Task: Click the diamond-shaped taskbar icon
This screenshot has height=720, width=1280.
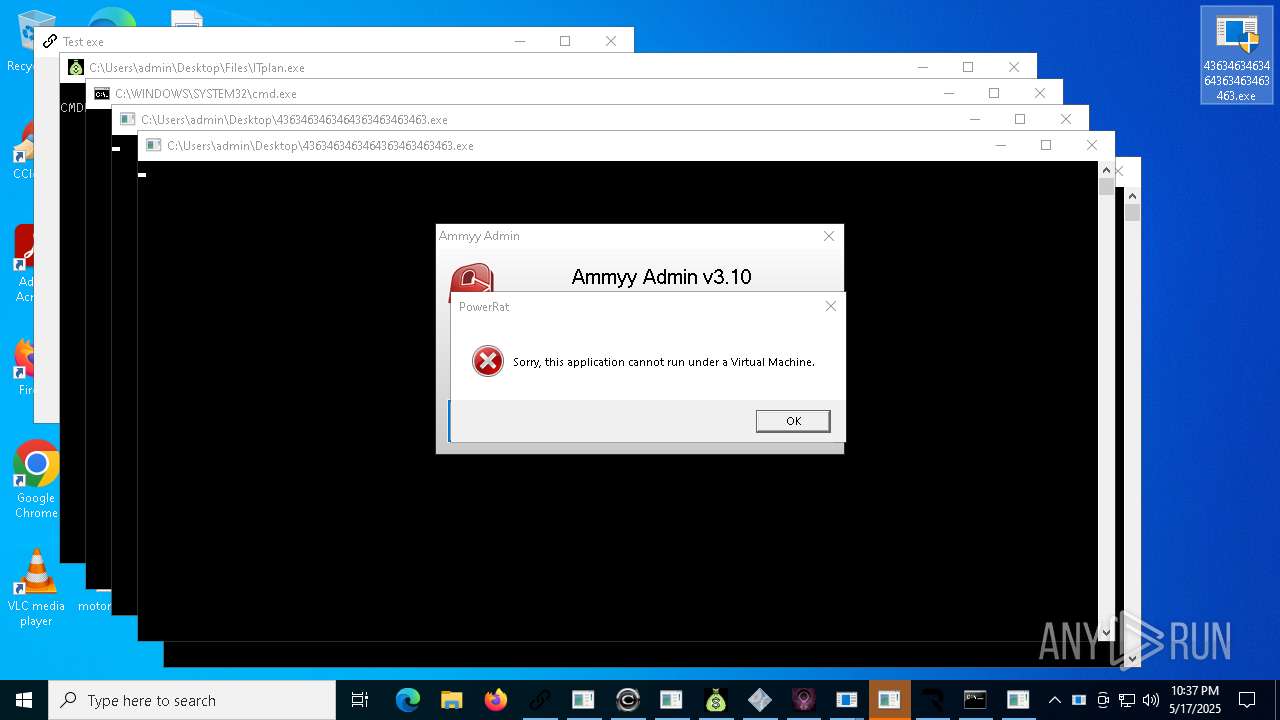Action: (759, 700)
